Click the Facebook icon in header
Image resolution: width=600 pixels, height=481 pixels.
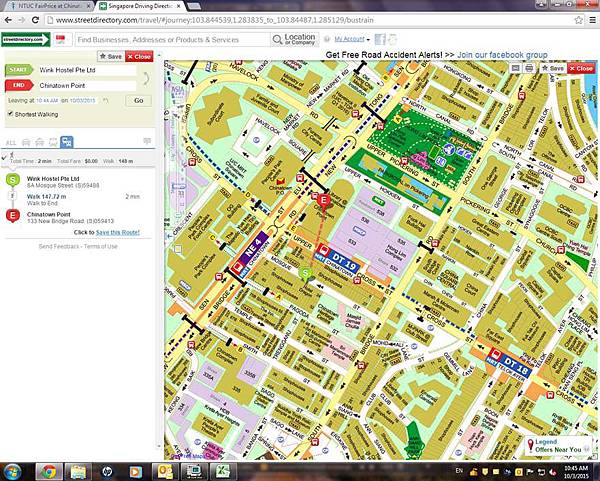coord(380,39)
